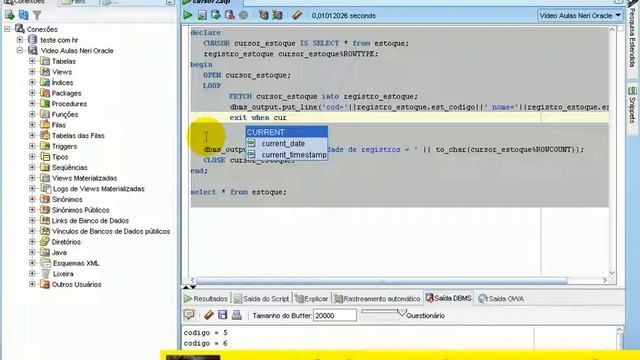Open the Resultados tab
The height and width of the screenshot is (360, 640).
[x=206, y=299]
